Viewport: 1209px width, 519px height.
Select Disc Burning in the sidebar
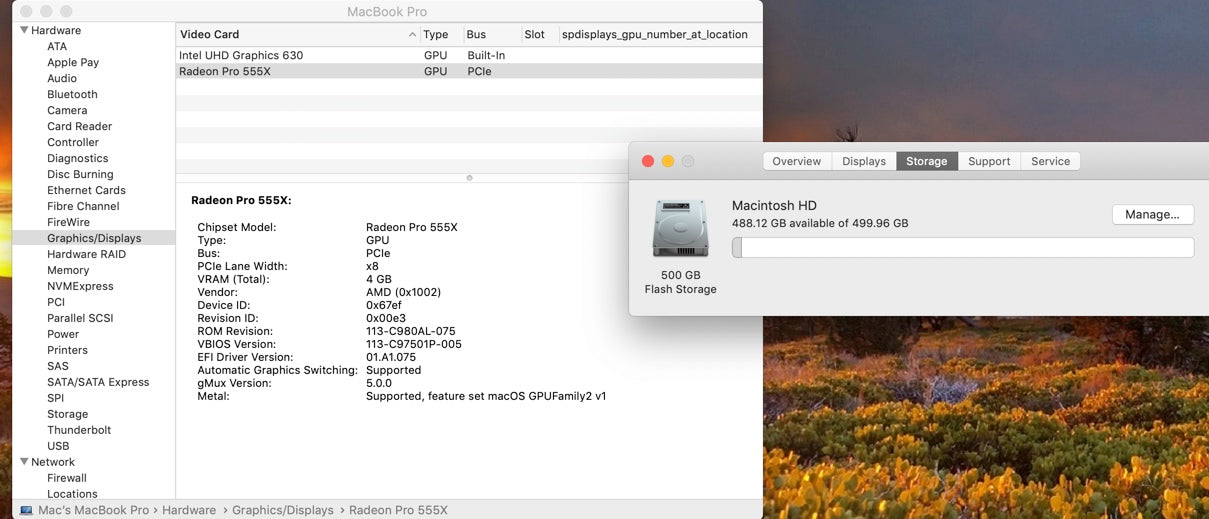(x=80, y=174)
